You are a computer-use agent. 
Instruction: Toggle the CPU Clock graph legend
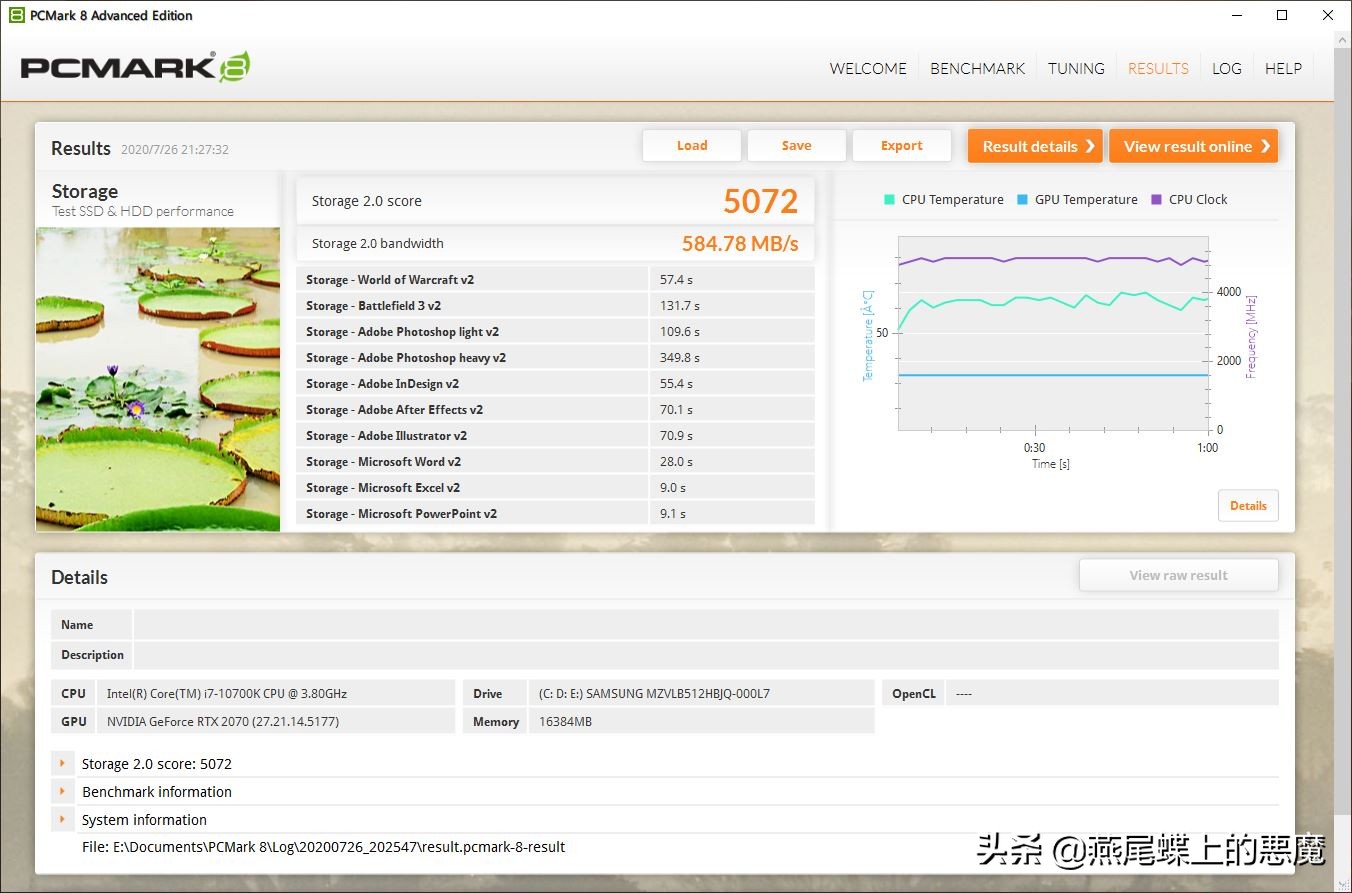[x=1190, y=199]
